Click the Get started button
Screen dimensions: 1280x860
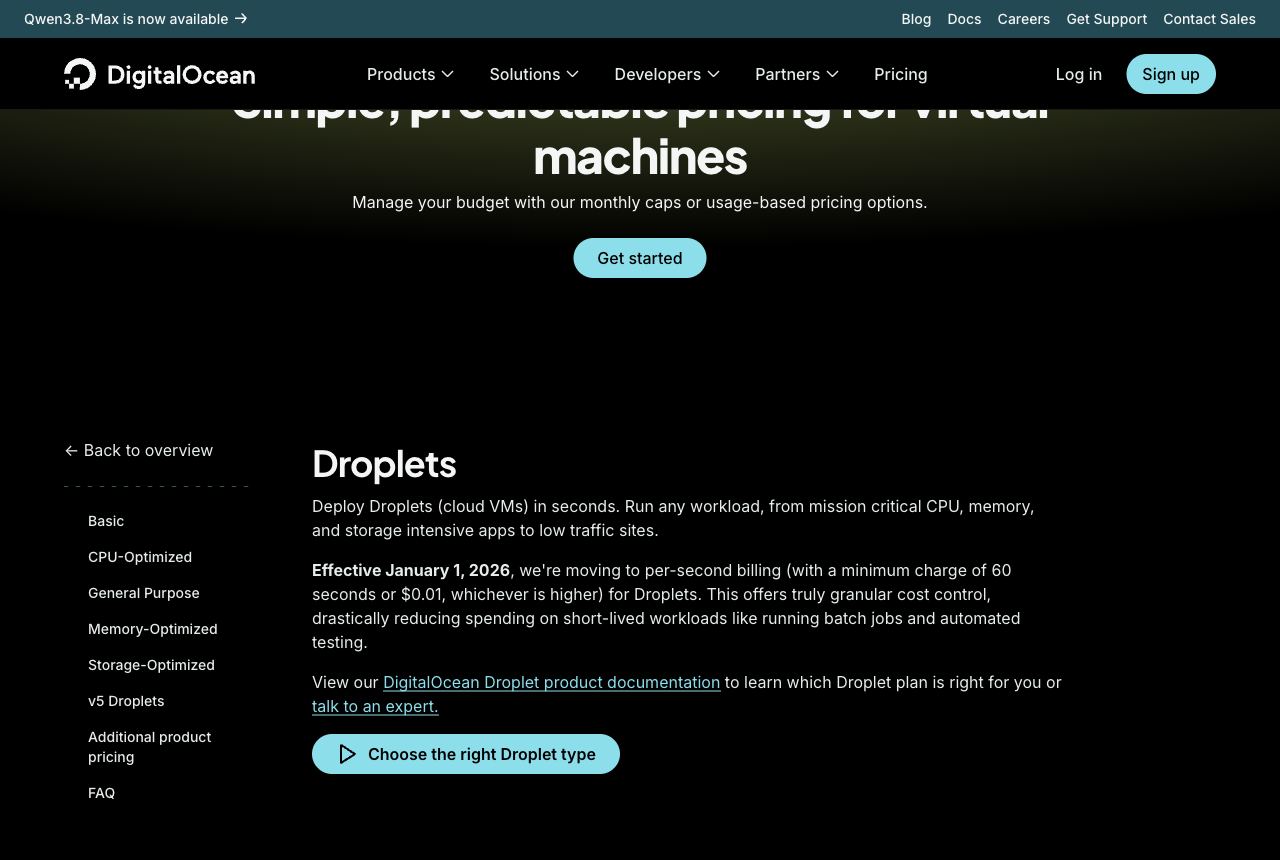(640, 258)
